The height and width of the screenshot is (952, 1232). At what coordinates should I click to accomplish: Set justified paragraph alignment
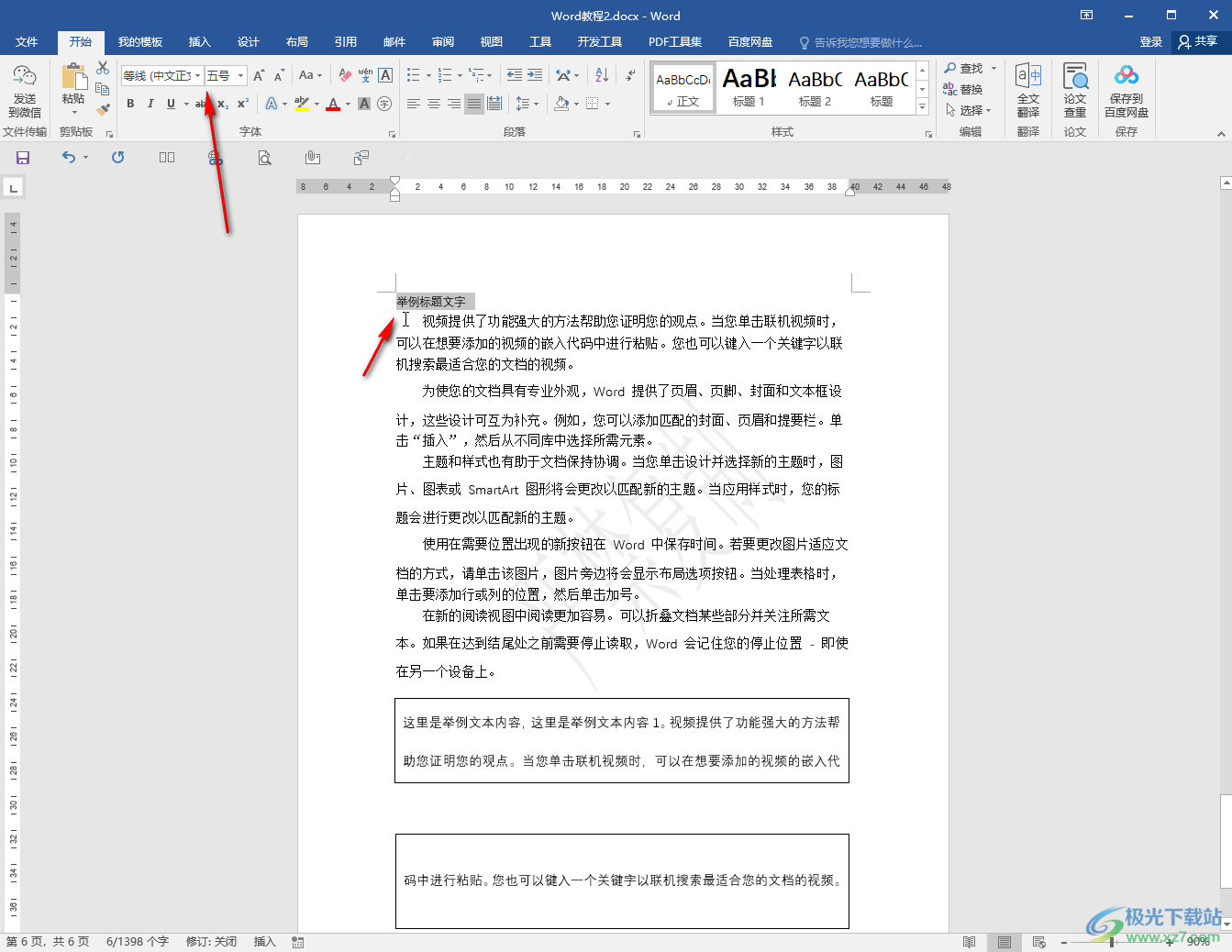click(474, 104)
